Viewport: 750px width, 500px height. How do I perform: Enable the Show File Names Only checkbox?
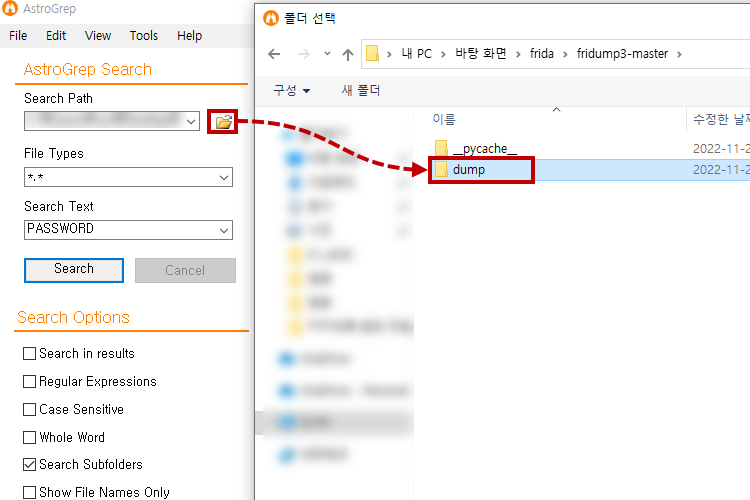(x=29, y=492)
